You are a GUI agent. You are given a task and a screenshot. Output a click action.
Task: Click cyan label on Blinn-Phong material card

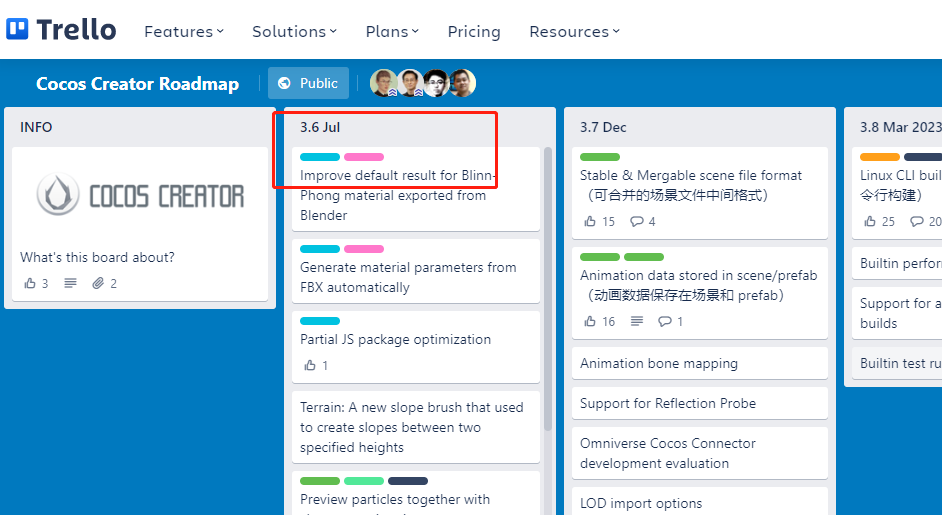pyautogui.click(x=320, y=157)
